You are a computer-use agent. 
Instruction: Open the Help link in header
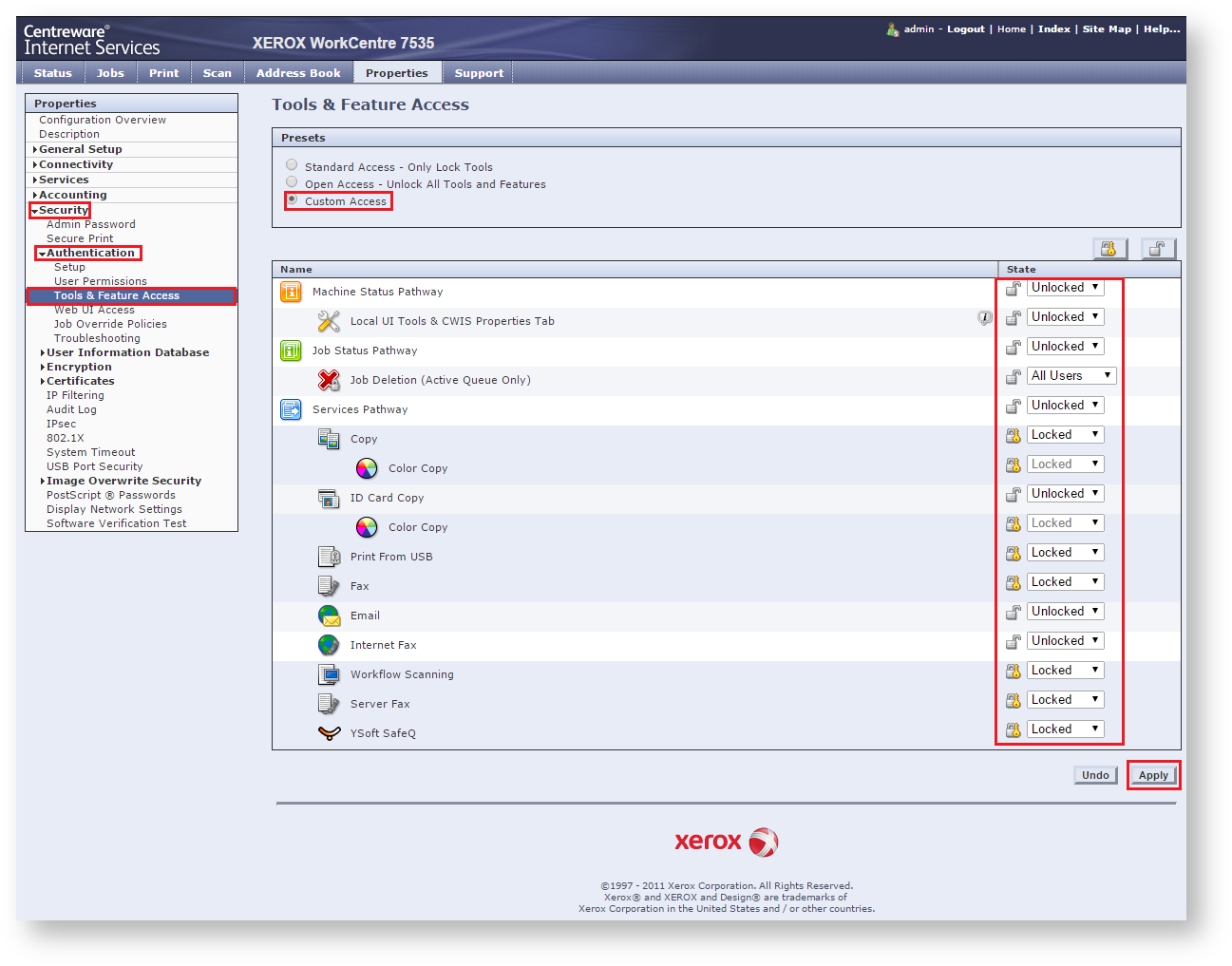coord(1162,29)
